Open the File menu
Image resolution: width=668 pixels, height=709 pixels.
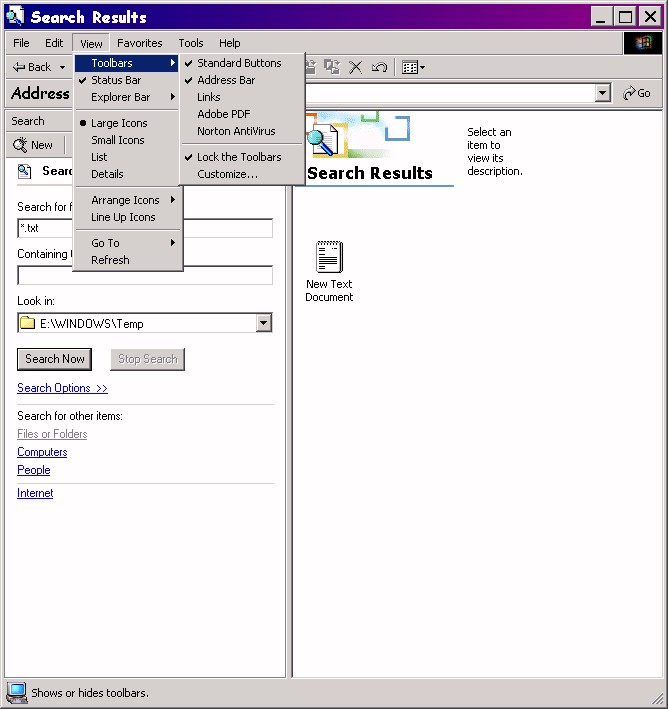pyautogui.click(x=21, y=43)
